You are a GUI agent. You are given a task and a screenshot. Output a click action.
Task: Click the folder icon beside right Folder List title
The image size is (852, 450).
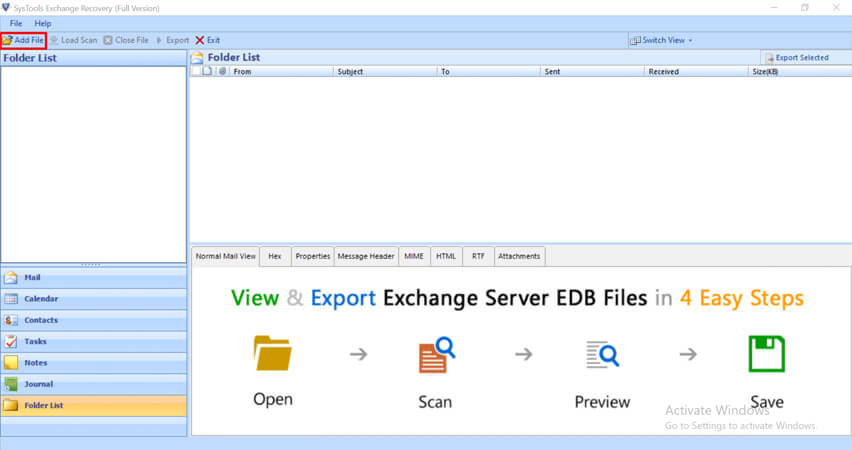pos(197,58)
